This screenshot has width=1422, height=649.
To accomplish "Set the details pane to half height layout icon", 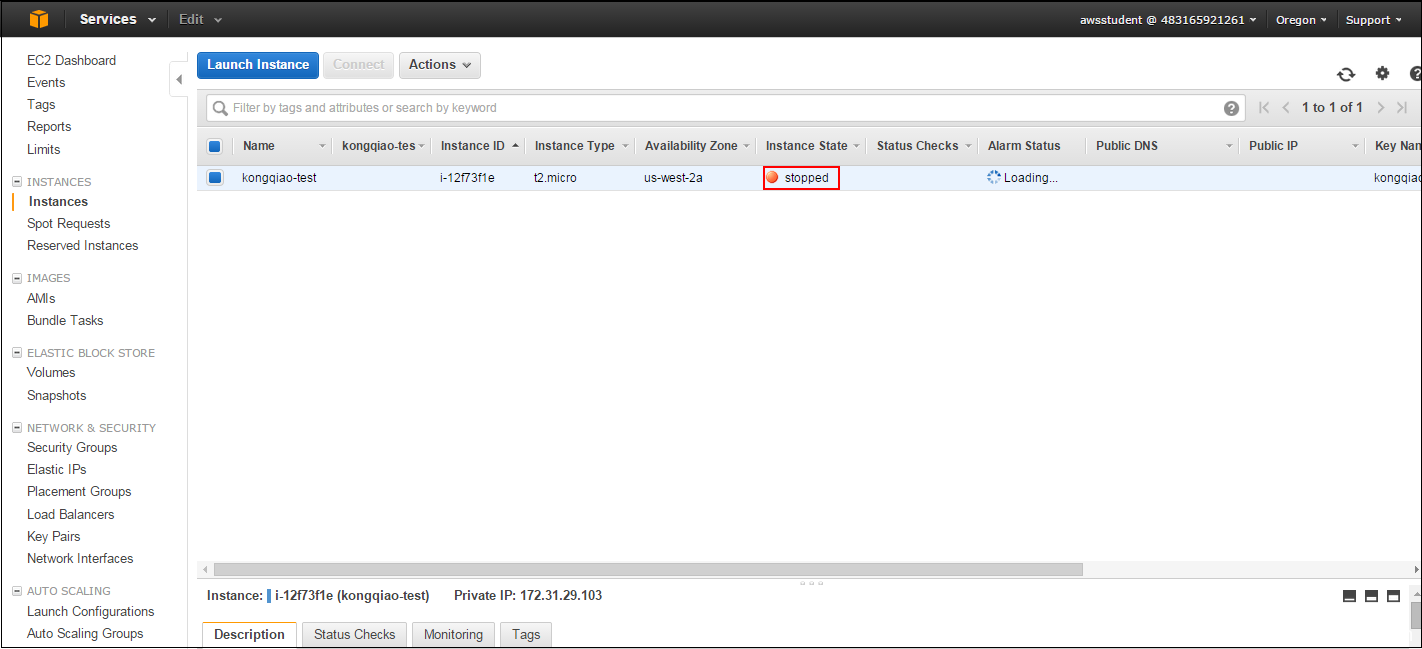I will 1371,596.
